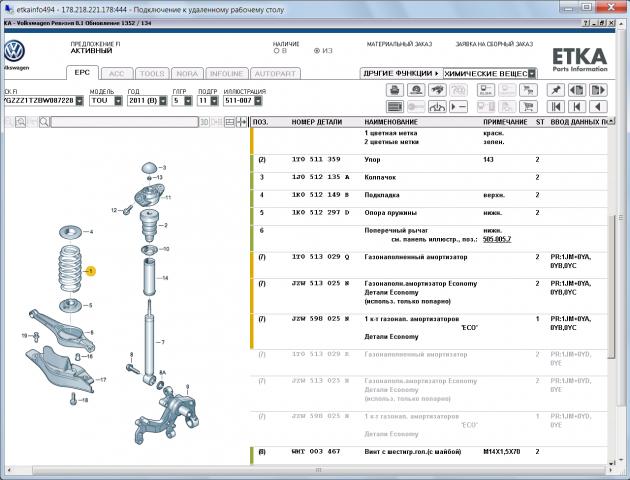Click the handshake icon in the top toolbar row
The height and width of the screenshot is (480, 630).
tap(437, 90)
